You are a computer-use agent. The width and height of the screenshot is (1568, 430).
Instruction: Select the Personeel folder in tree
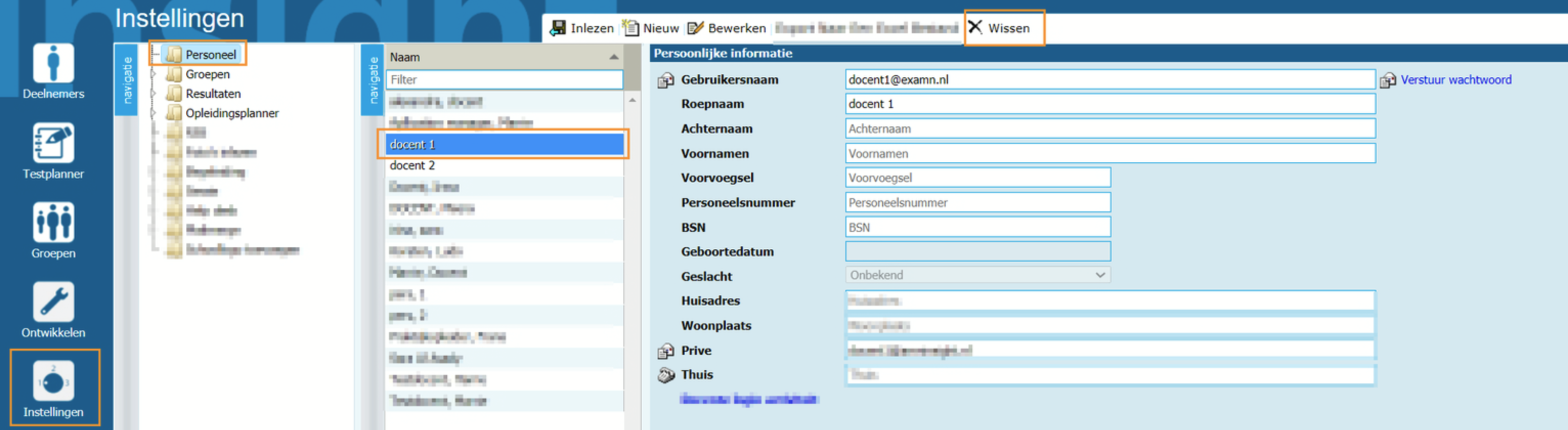coord(210,55)
